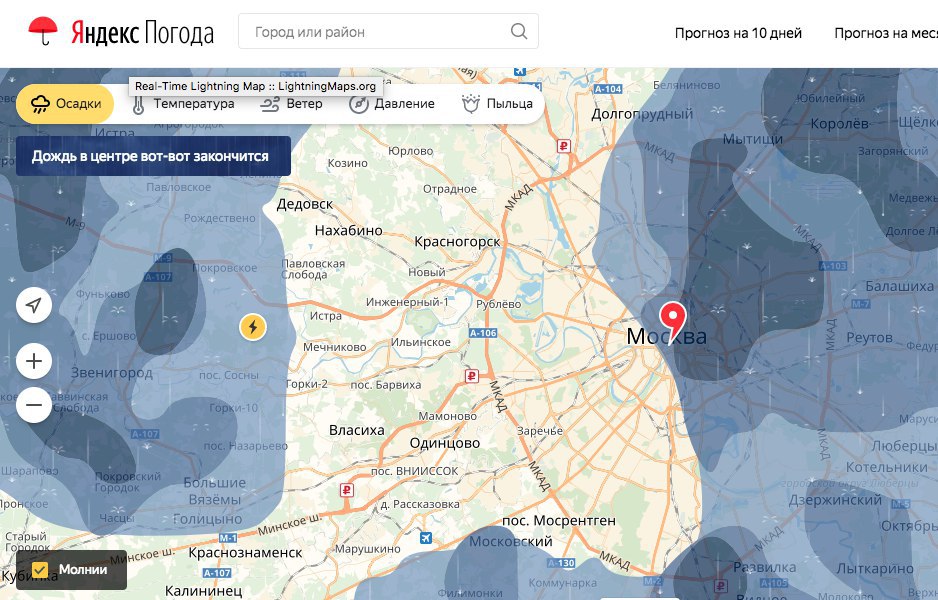
Task: Click the Калининец map label
Action: 203,591
